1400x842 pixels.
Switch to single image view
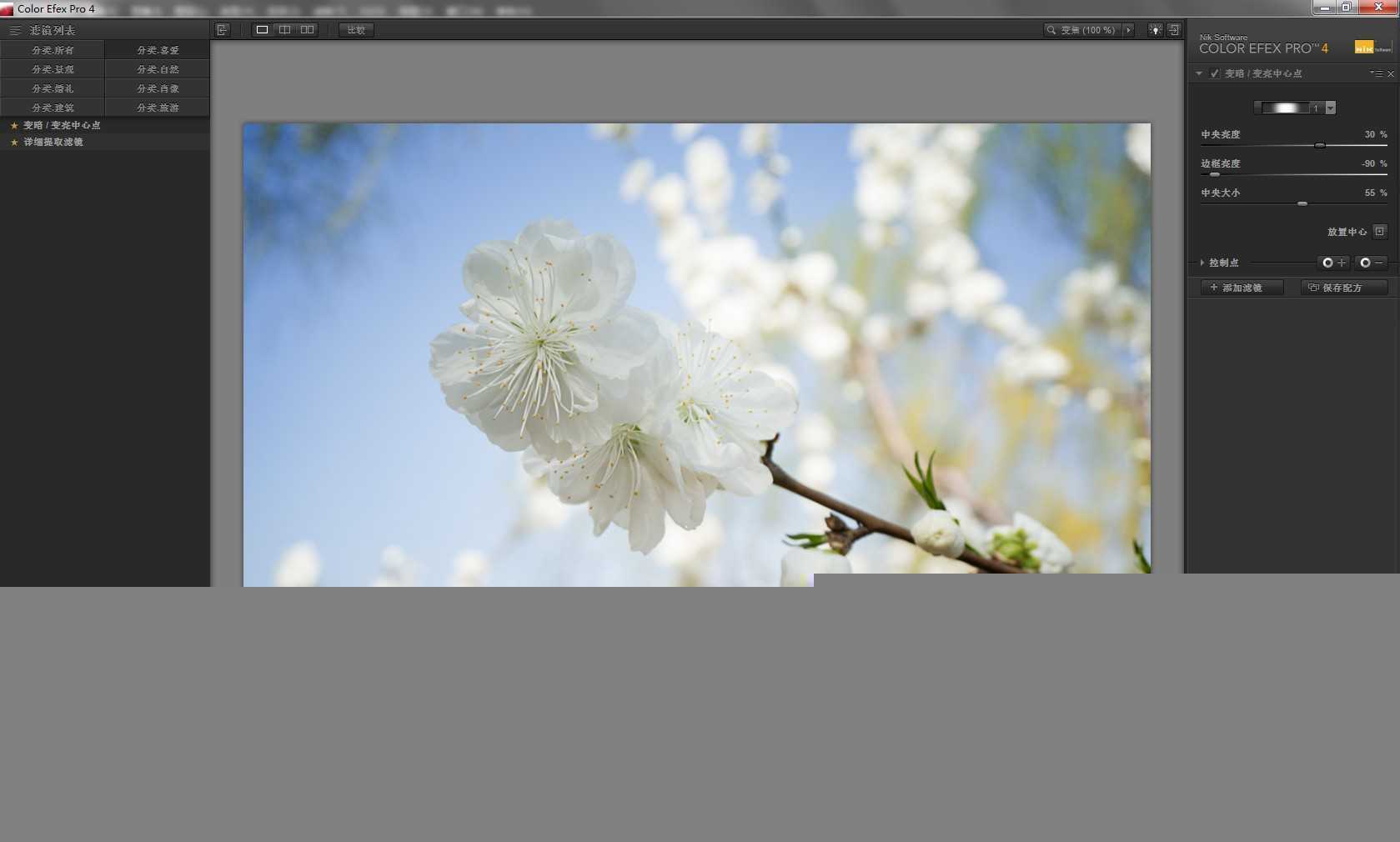pyautogui.click(x=262, y=30)
